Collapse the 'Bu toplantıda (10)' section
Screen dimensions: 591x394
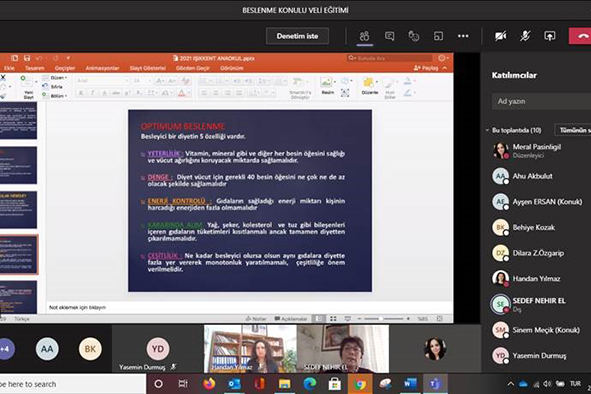click(x=487, y=130)
